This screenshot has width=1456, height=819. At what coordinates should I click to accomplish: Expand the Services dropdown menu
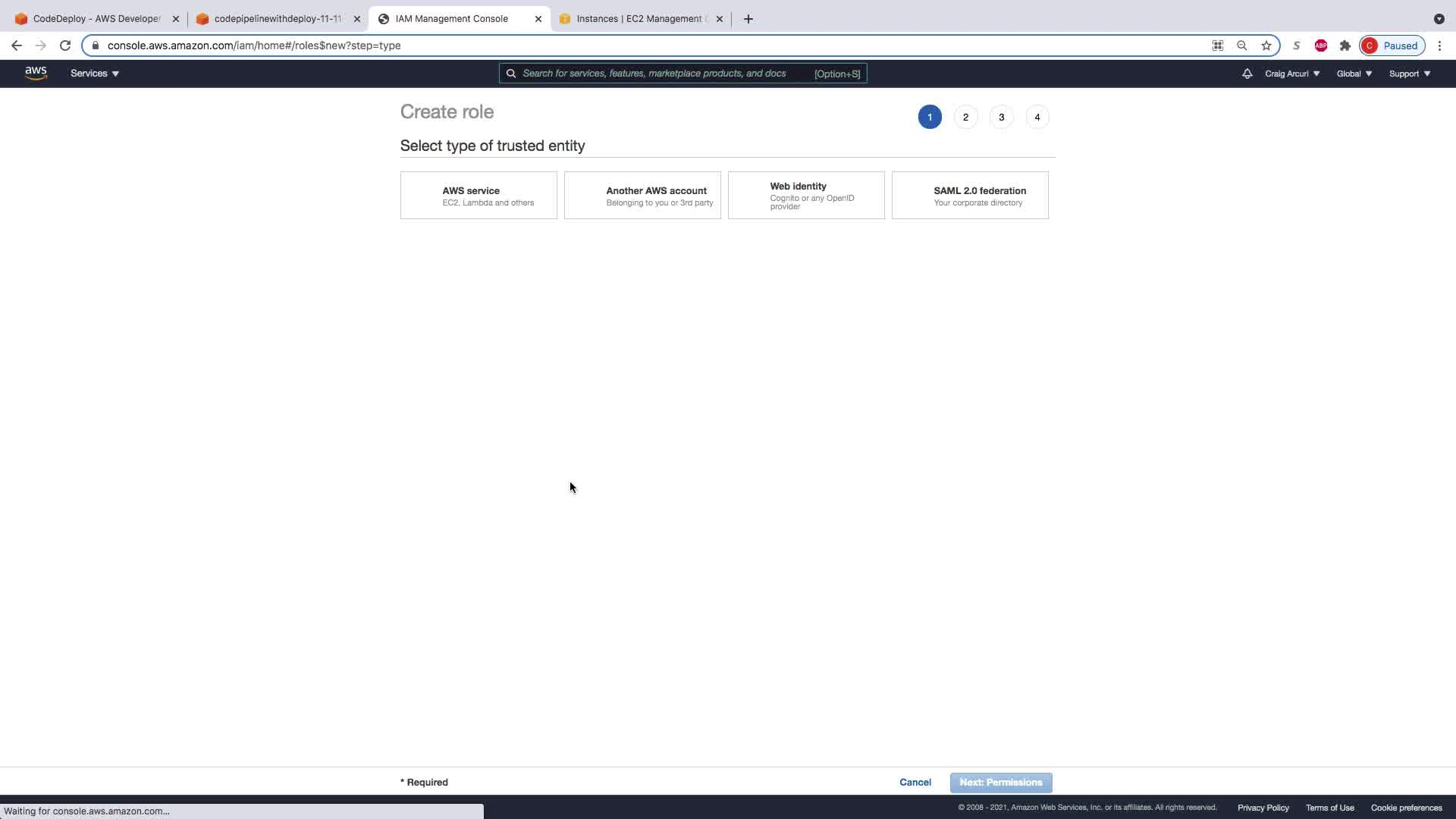click(95, 74)
